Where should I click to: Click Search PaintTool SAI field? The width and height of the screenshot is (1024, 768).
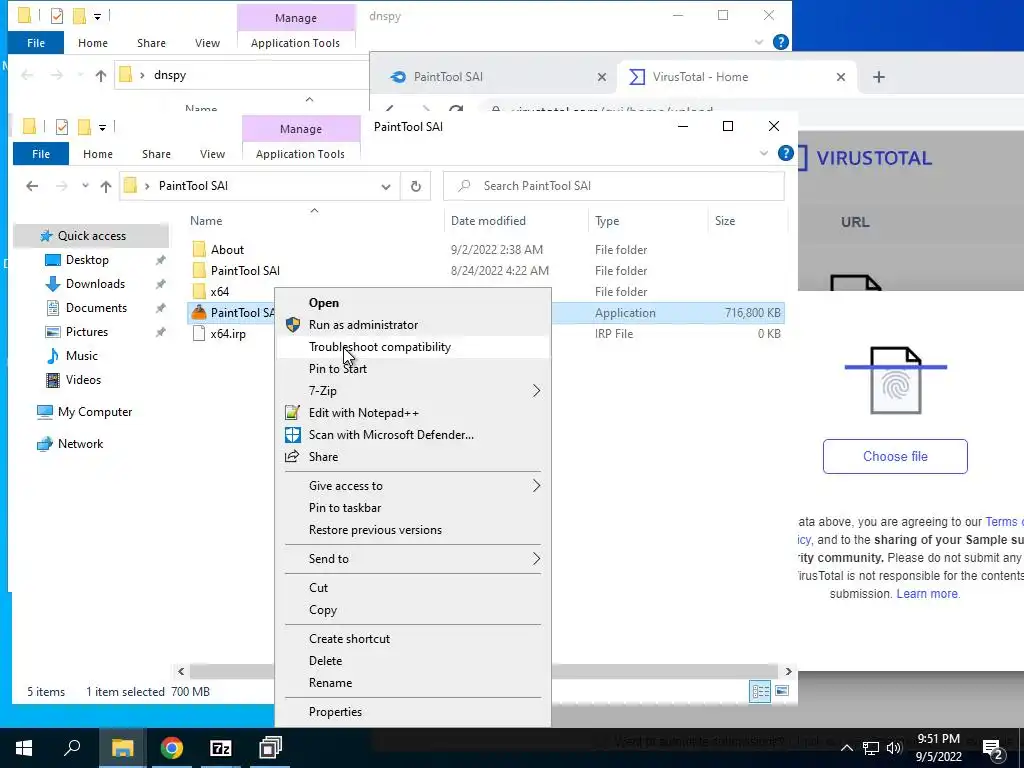614,186
